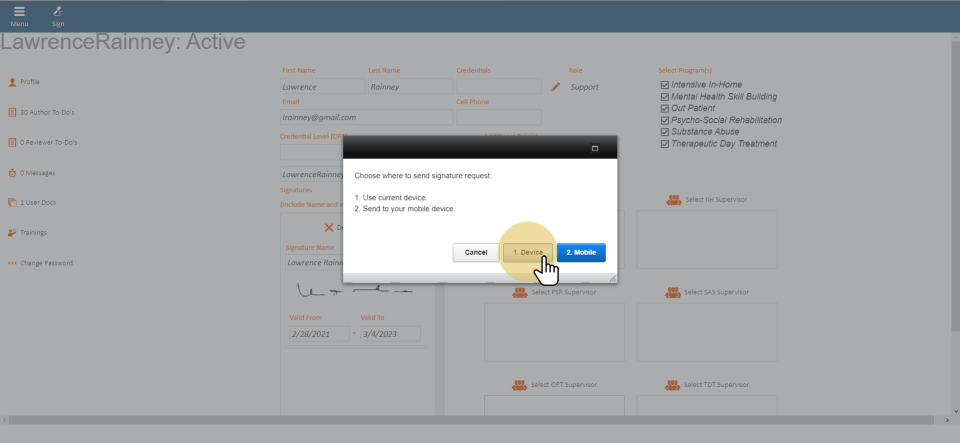Open the Trainings section
Screen dimensions: 960x443
click(x=33, y=233)
